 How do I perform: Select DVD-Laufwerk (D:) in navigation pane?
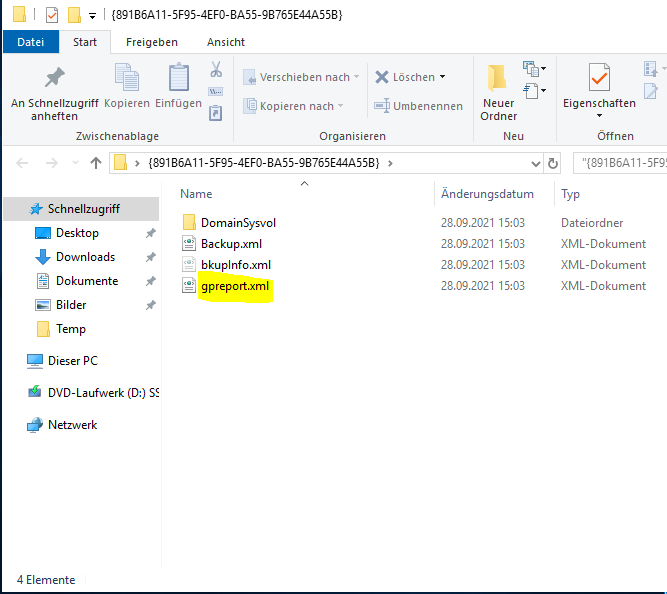(x=103, y=393)
